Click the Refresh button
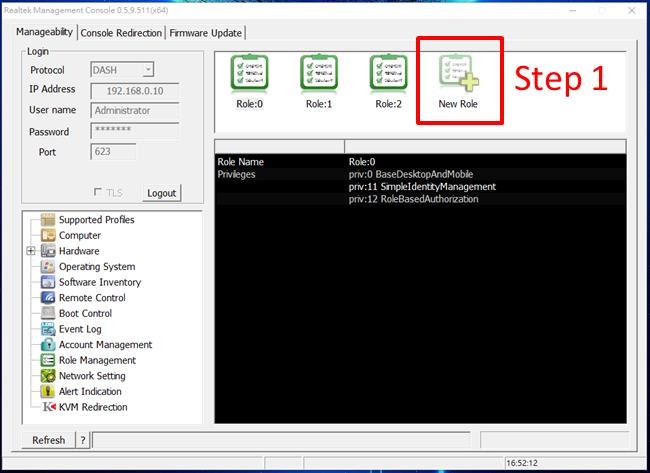Image resolution: width=650 pixels, height=473 pixels. [x=49, y=440]
